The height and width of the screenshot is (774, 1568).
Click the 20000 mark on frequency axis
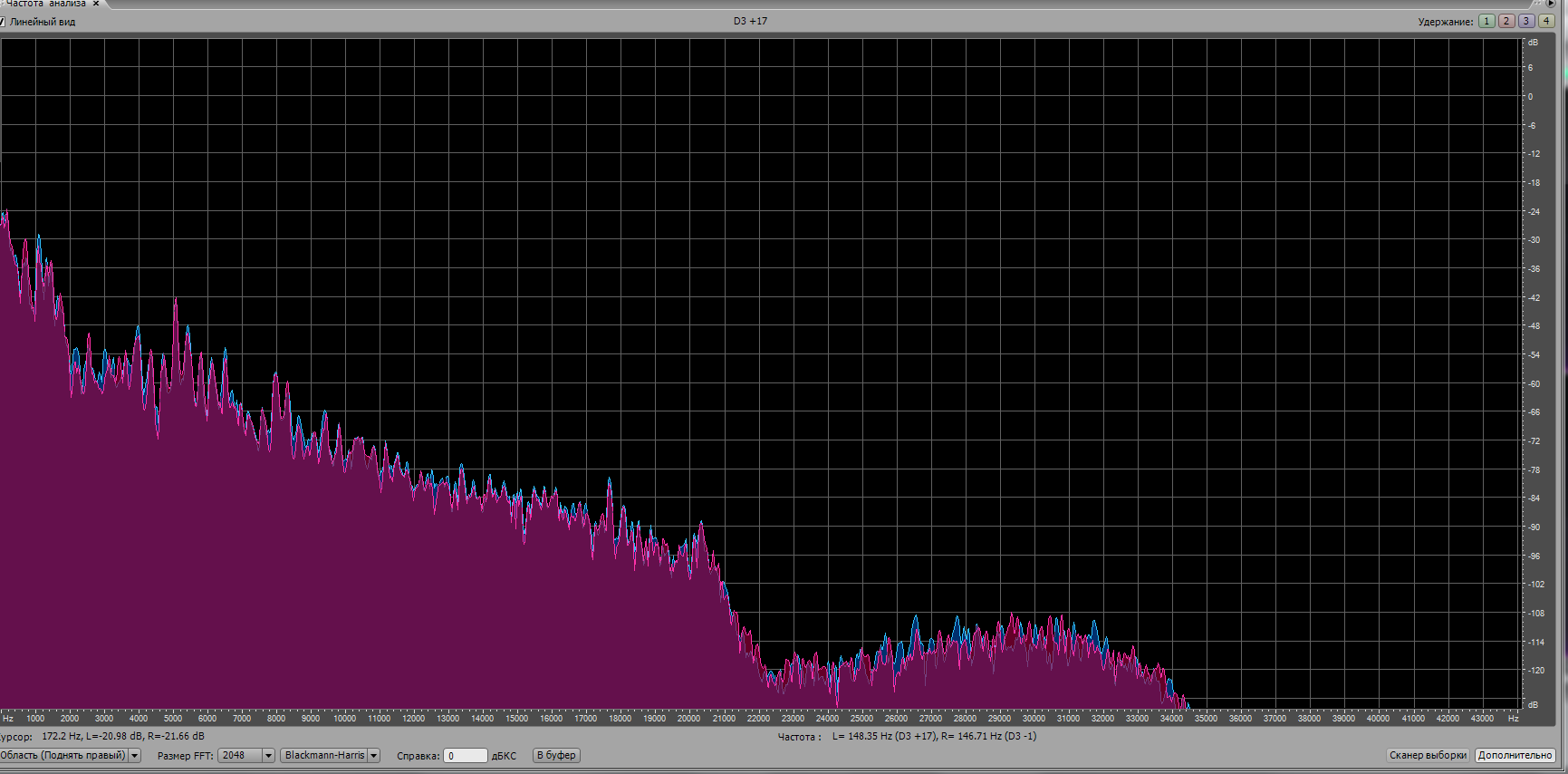click(x=688, y=719)
